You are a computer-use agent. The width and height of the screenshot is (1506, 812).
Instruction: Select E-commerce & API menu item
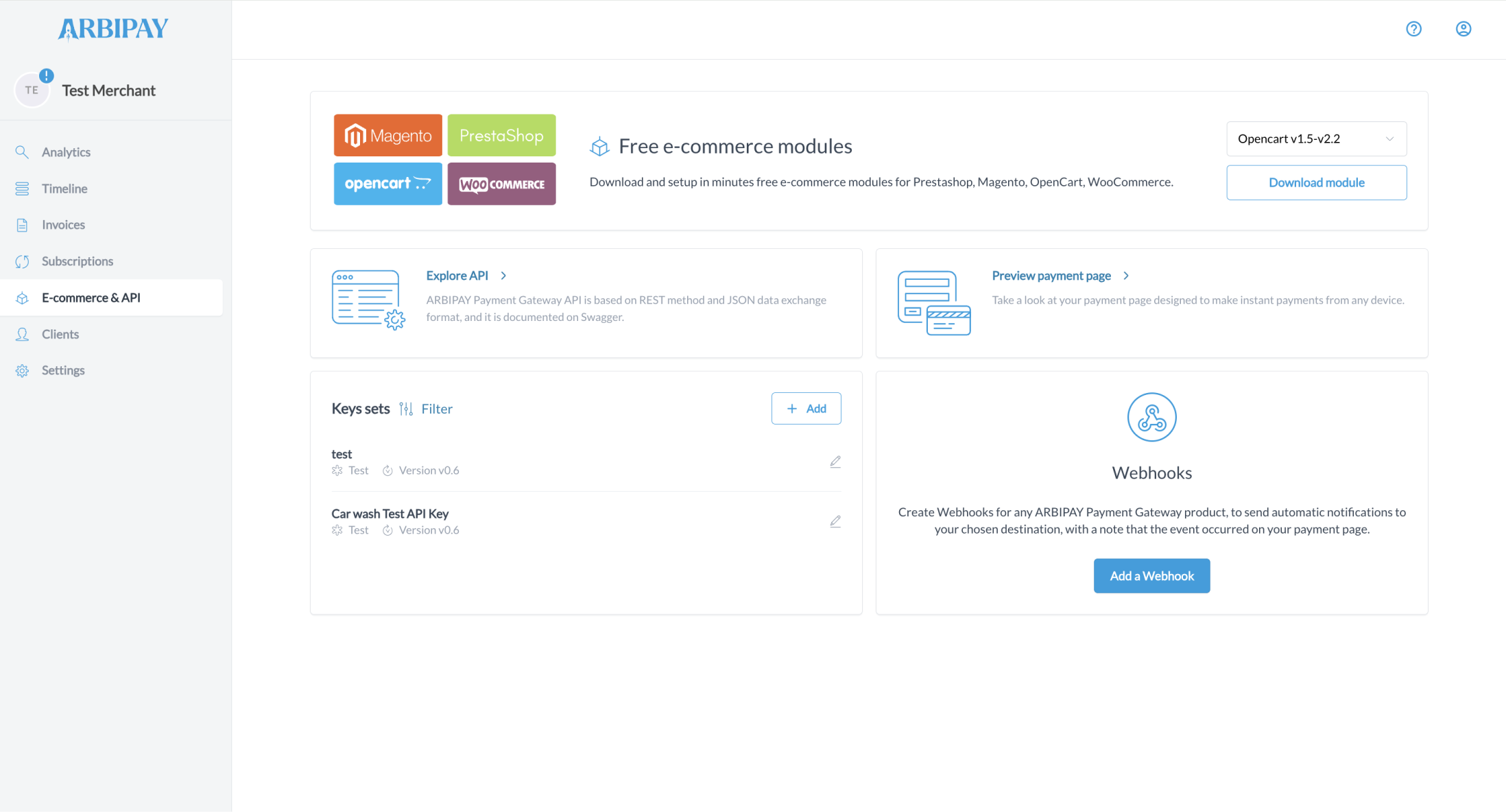pos(111,298)
